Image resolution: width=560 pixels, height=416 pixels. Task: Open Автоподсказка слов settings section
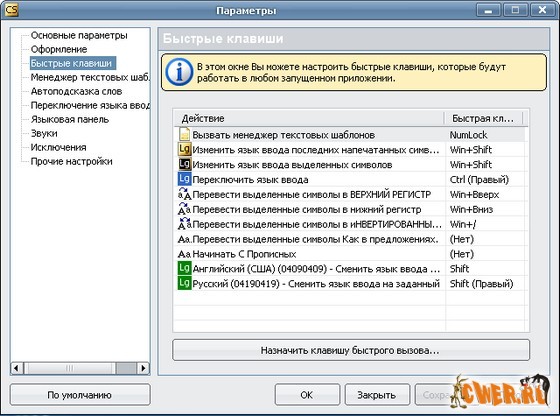76,91
